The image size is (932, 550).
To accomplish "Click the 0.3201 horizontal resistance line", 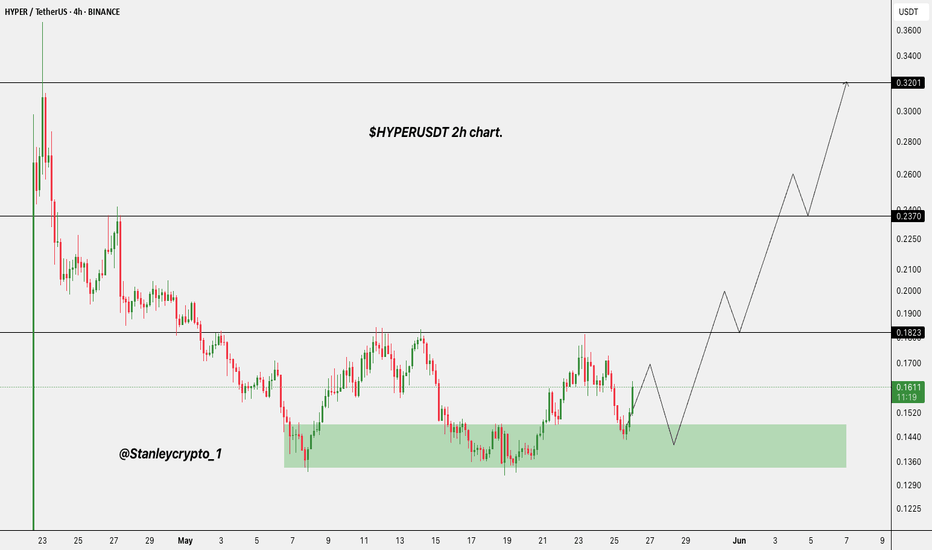I will click(446, 83).
